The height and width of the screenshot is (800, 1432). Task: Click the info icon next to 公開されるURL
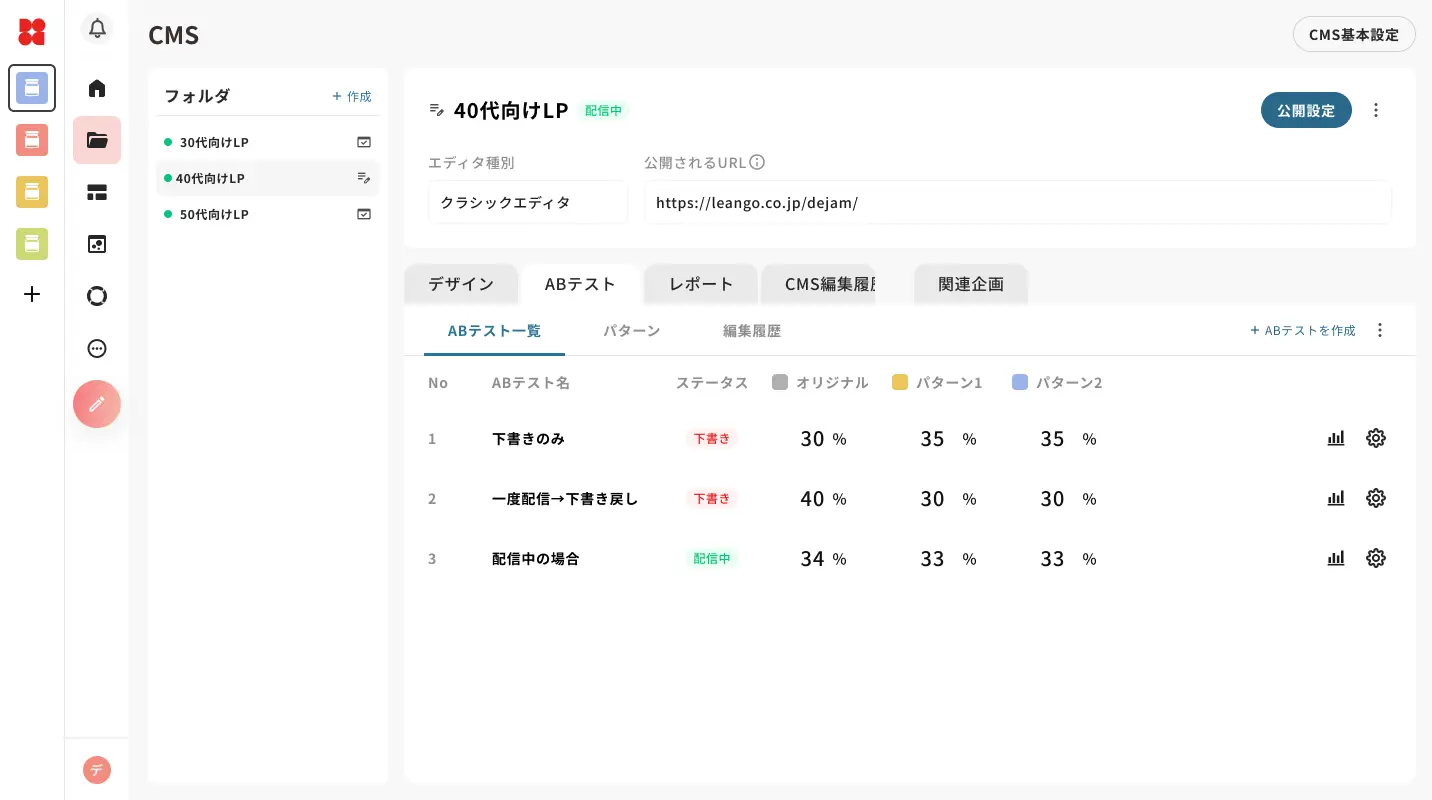coord(757,162)
